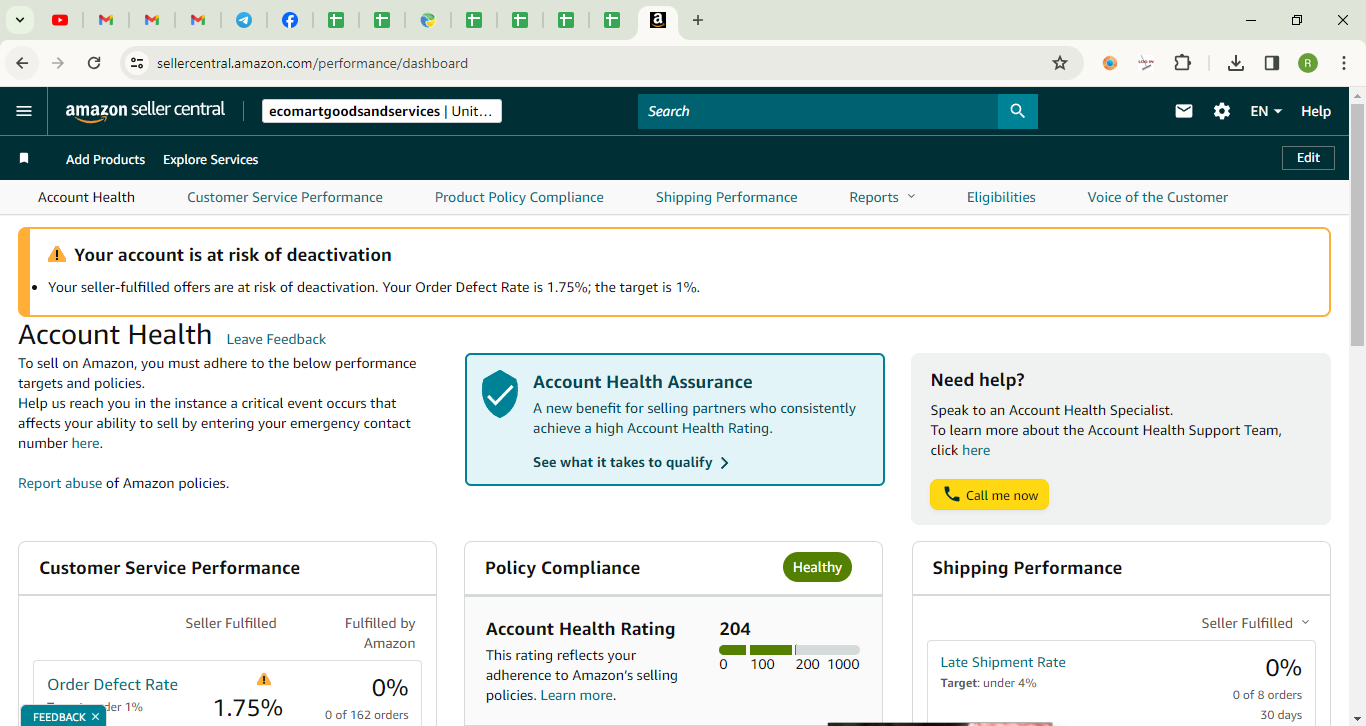
Task: Switch to the Facebook browser tab
Action: pos(290,20)
